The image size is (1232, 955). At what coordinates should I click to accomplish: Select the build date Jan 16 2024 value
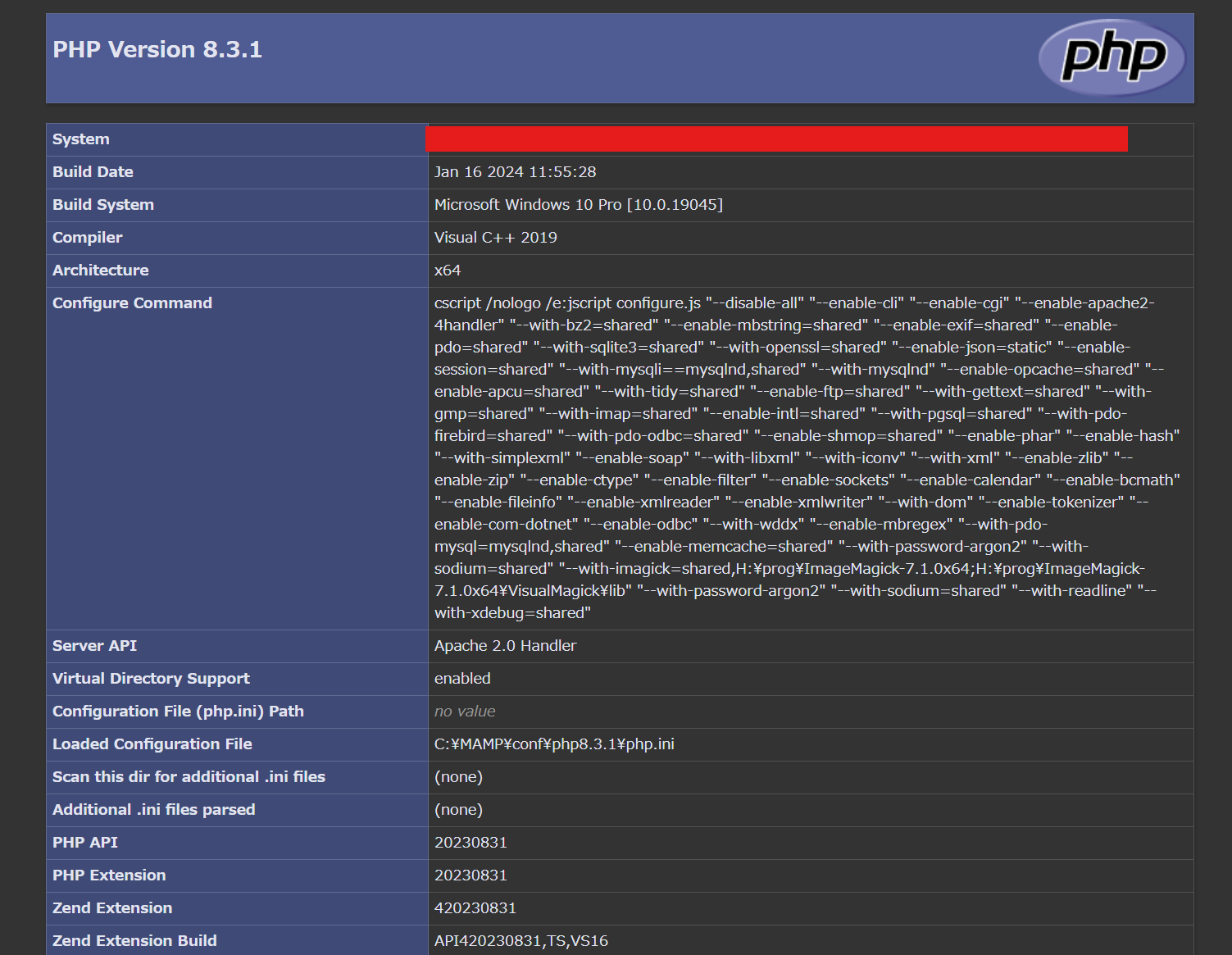(515, 171)
